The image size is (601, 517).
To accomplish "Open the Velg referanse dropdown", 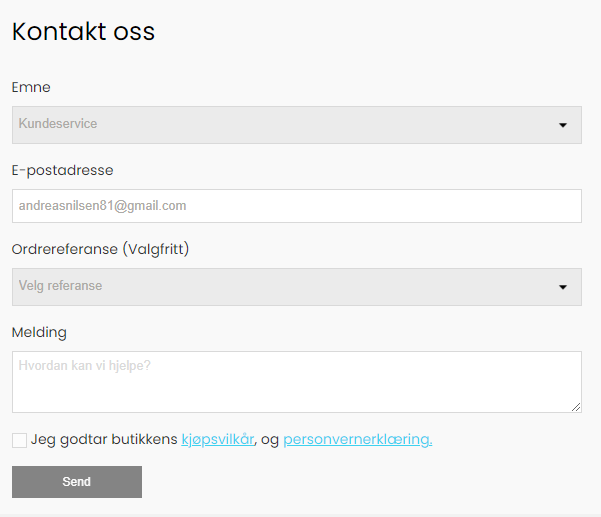I will (297, 287).
